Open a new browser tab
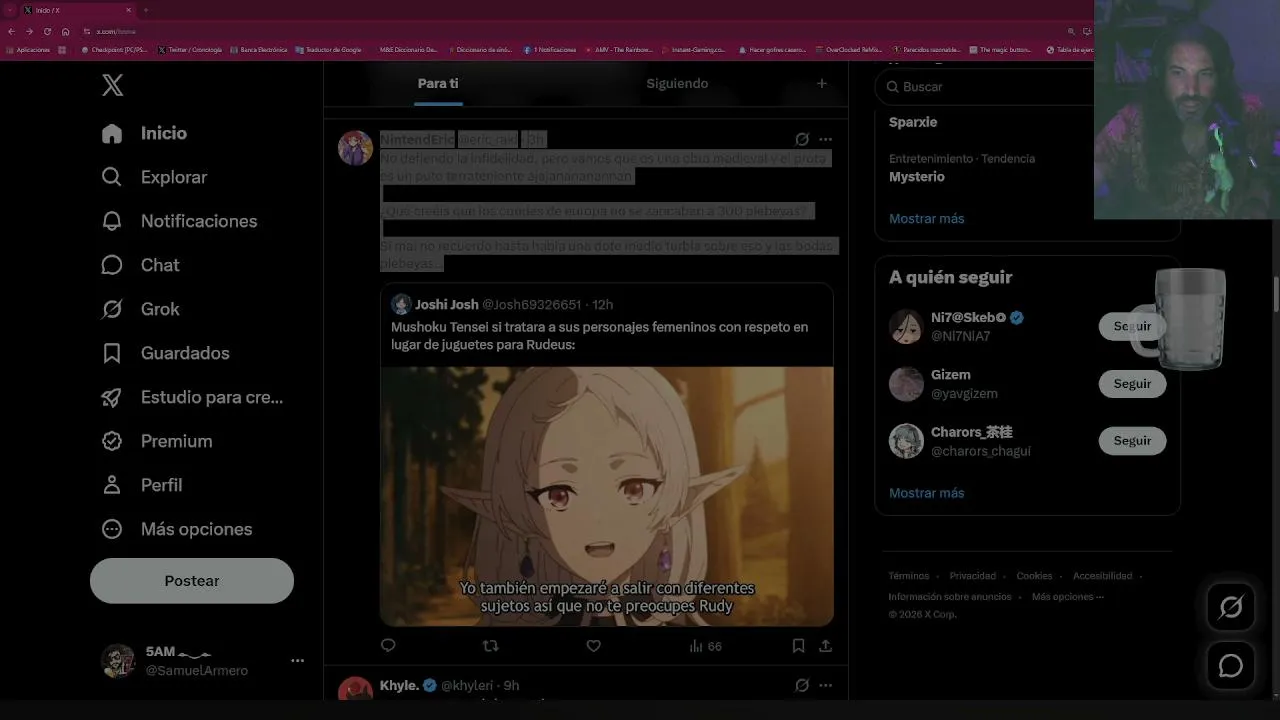Image resolution: width=1280 pixels, height=720 pixels. (145, 10)
